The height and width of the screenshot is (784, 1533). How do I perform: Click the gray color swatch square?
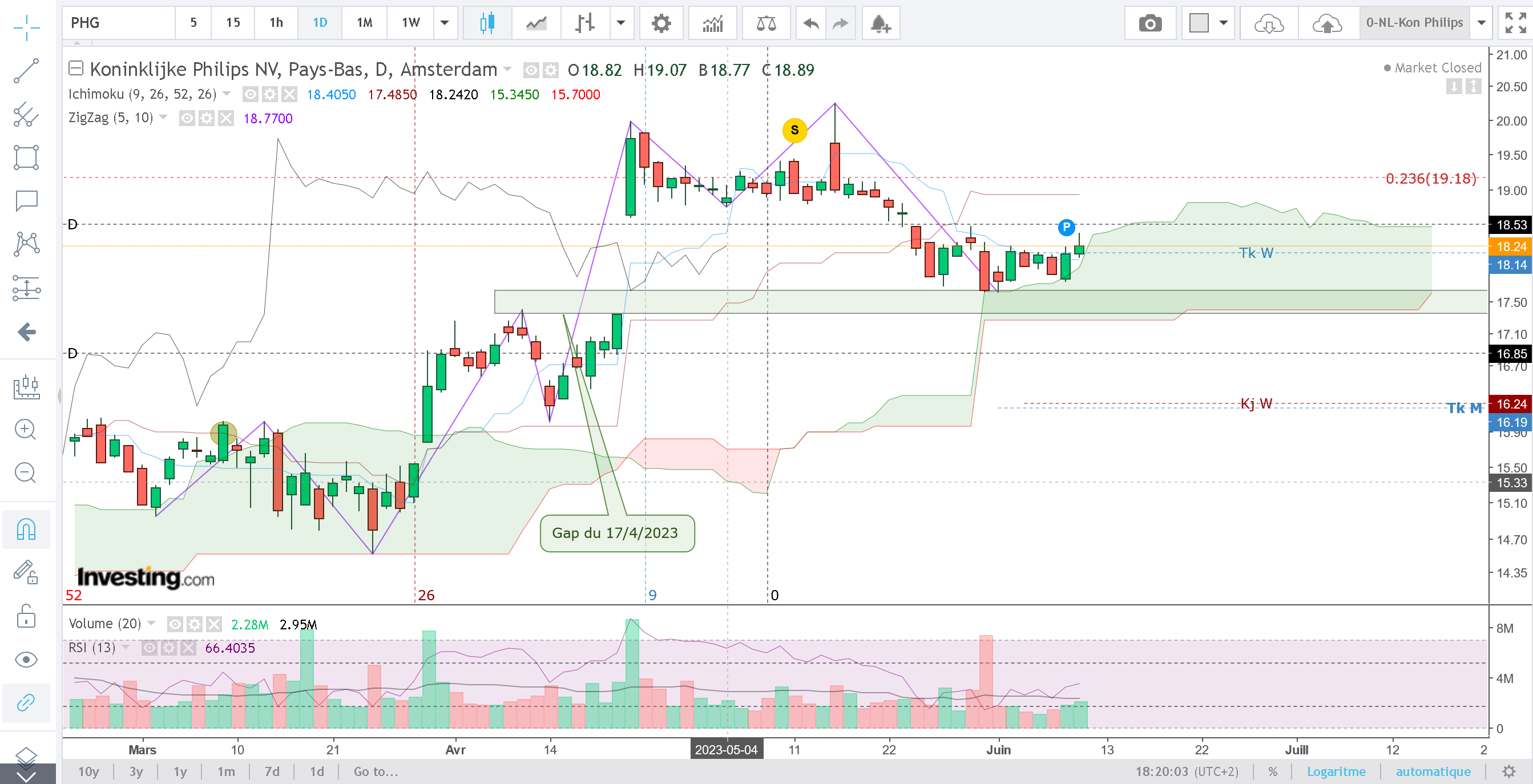coord(1198,23)
